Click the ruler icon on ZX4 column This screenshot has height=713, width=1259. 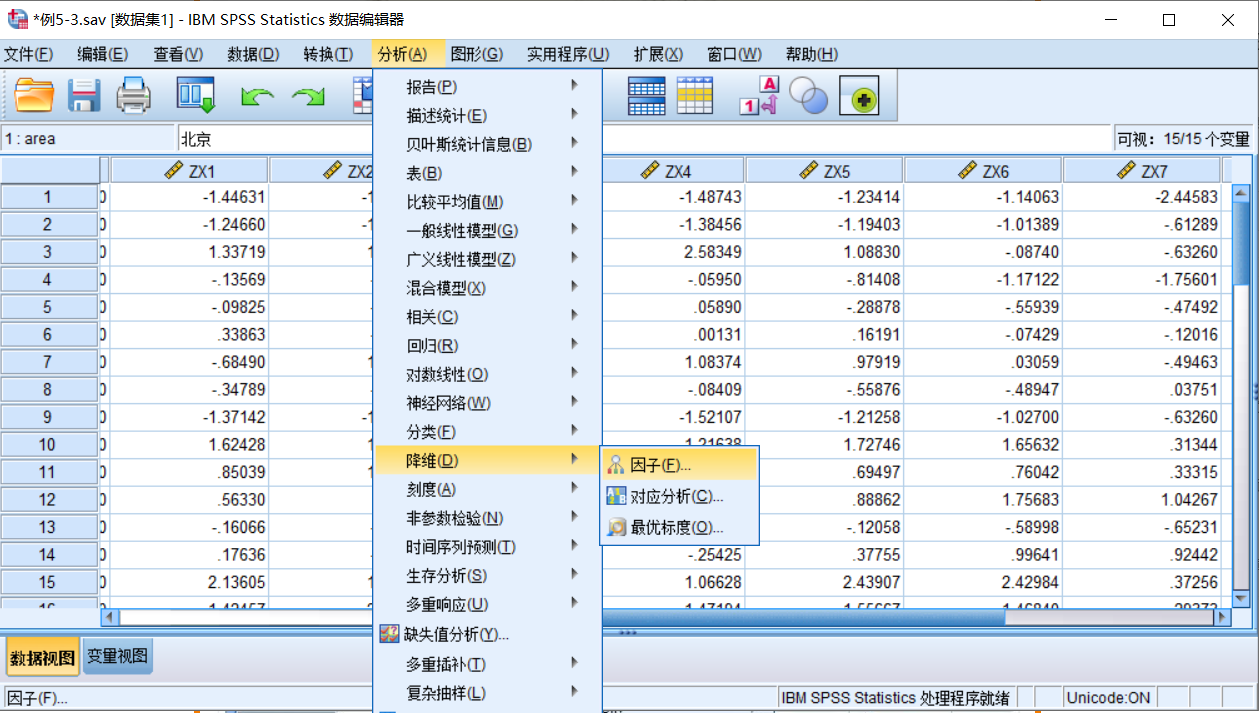click(x=650, y=171)
